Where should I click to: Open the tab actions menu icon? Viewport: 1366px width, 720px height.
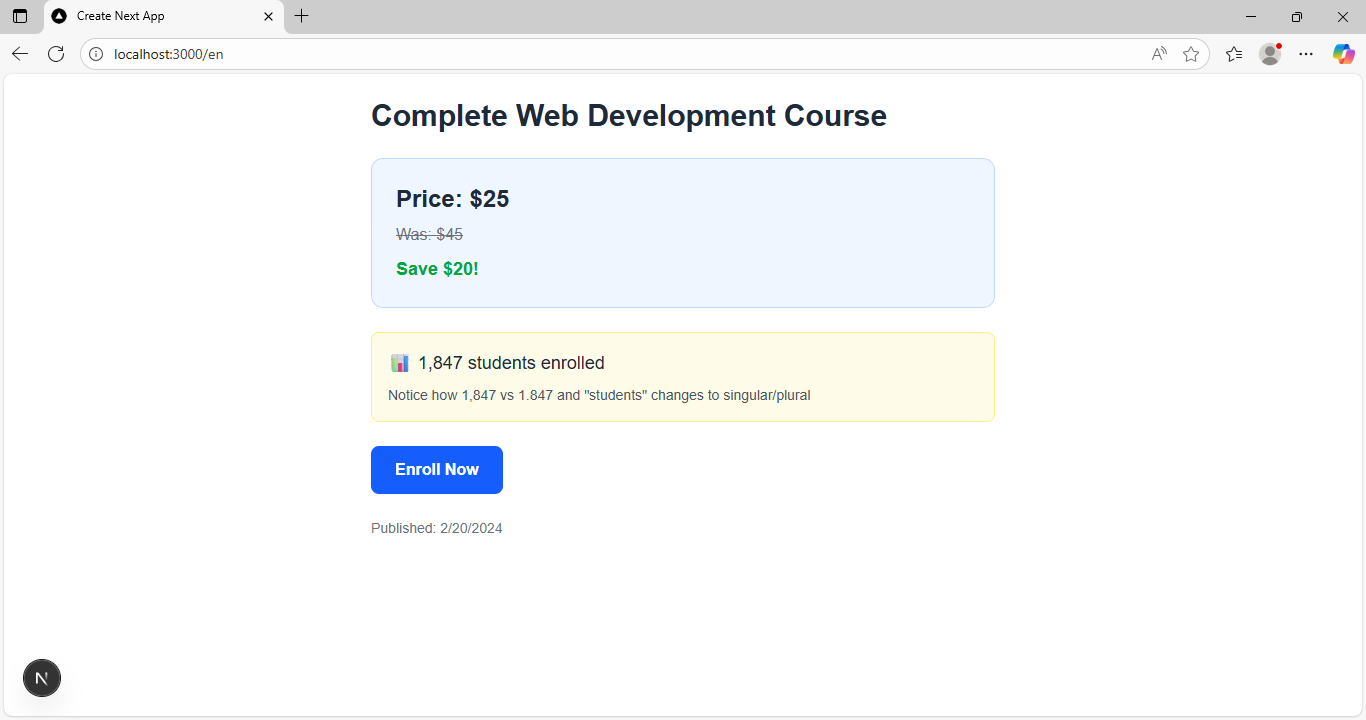point(20,16)
